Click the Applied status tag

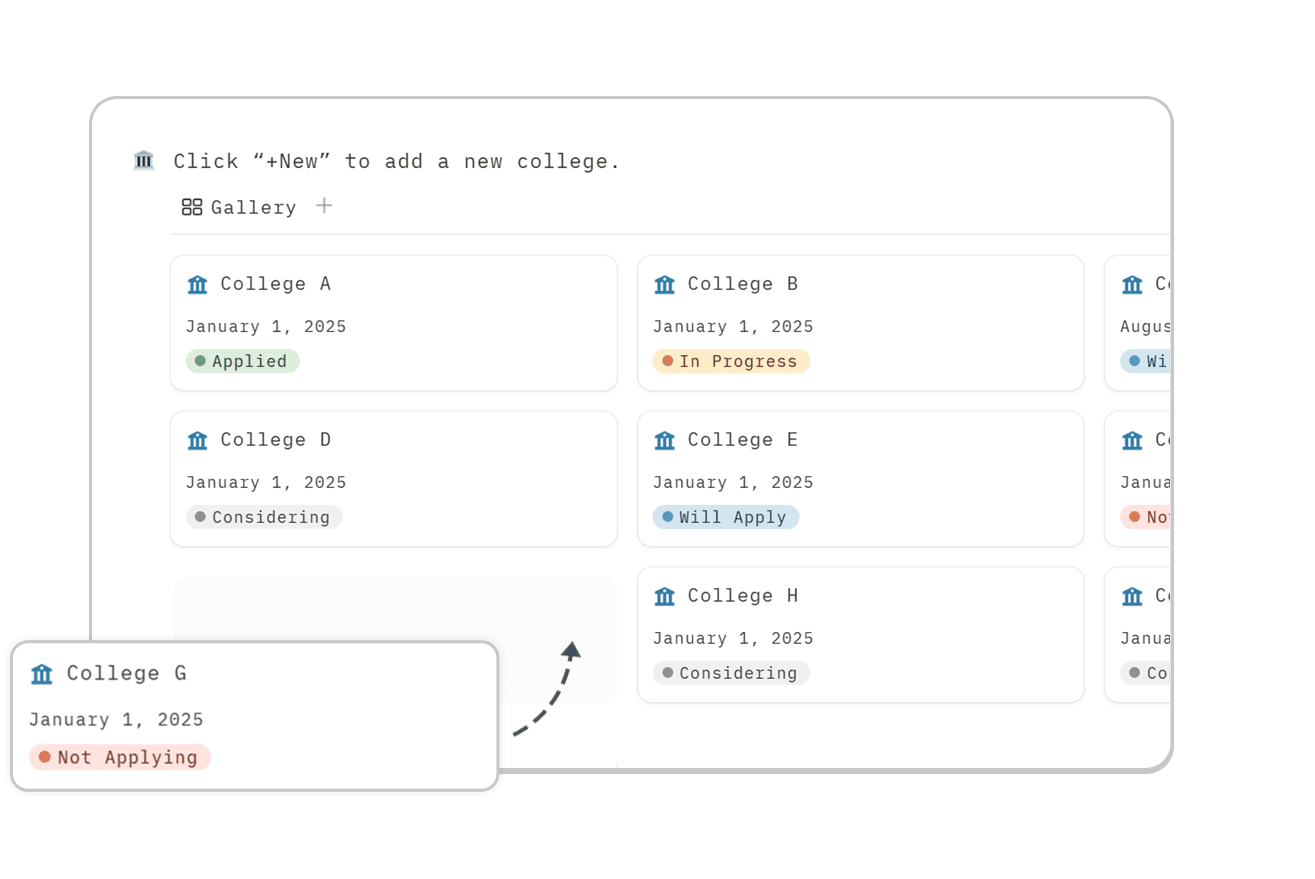[x=242, y=361]
